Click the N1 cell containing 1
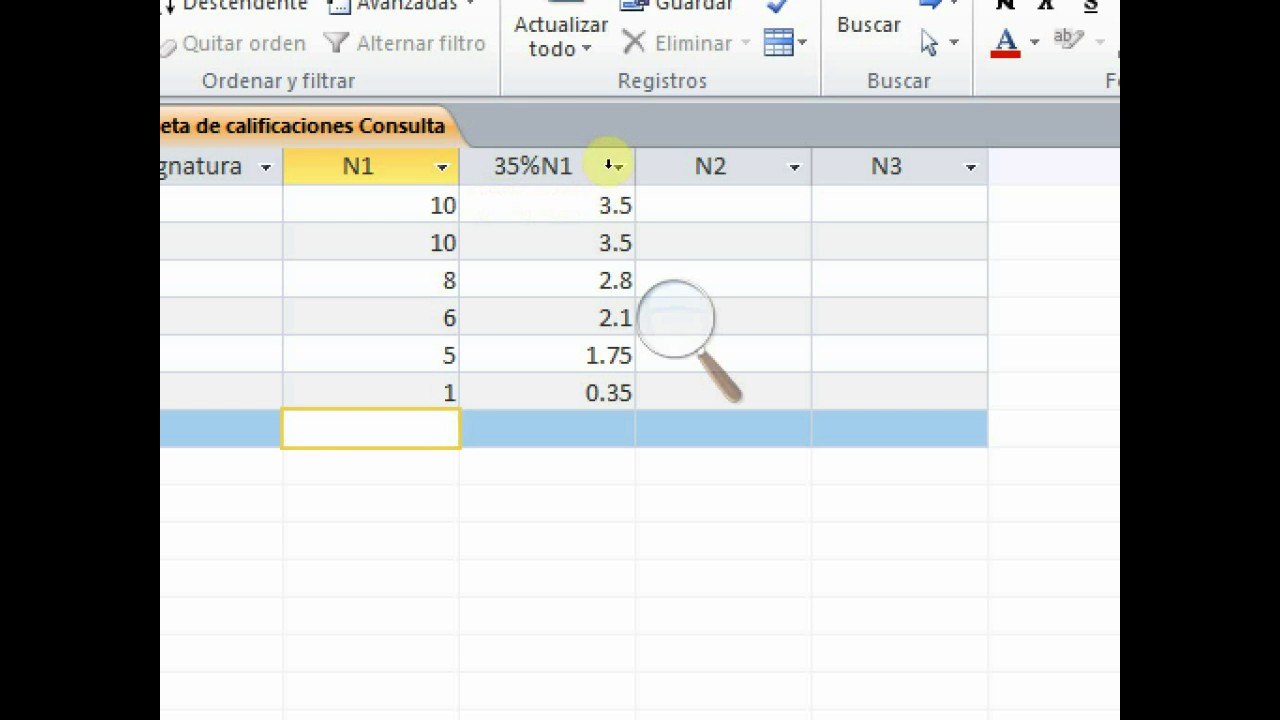This screenshot has width=1280, height=720. 371,392
